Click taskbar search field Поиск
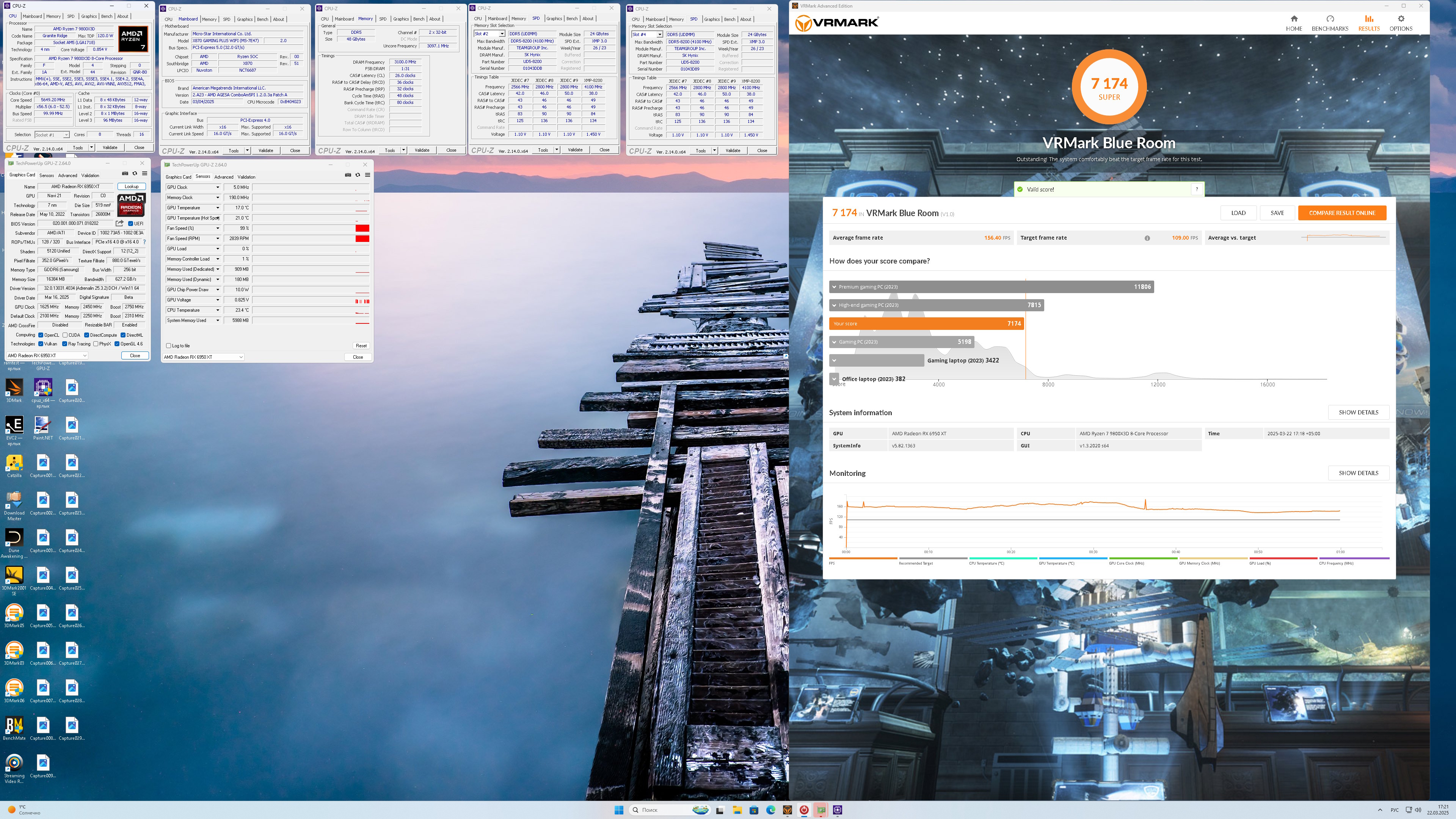Screen dimensions: 1456x819 click(x=669, y=810)
